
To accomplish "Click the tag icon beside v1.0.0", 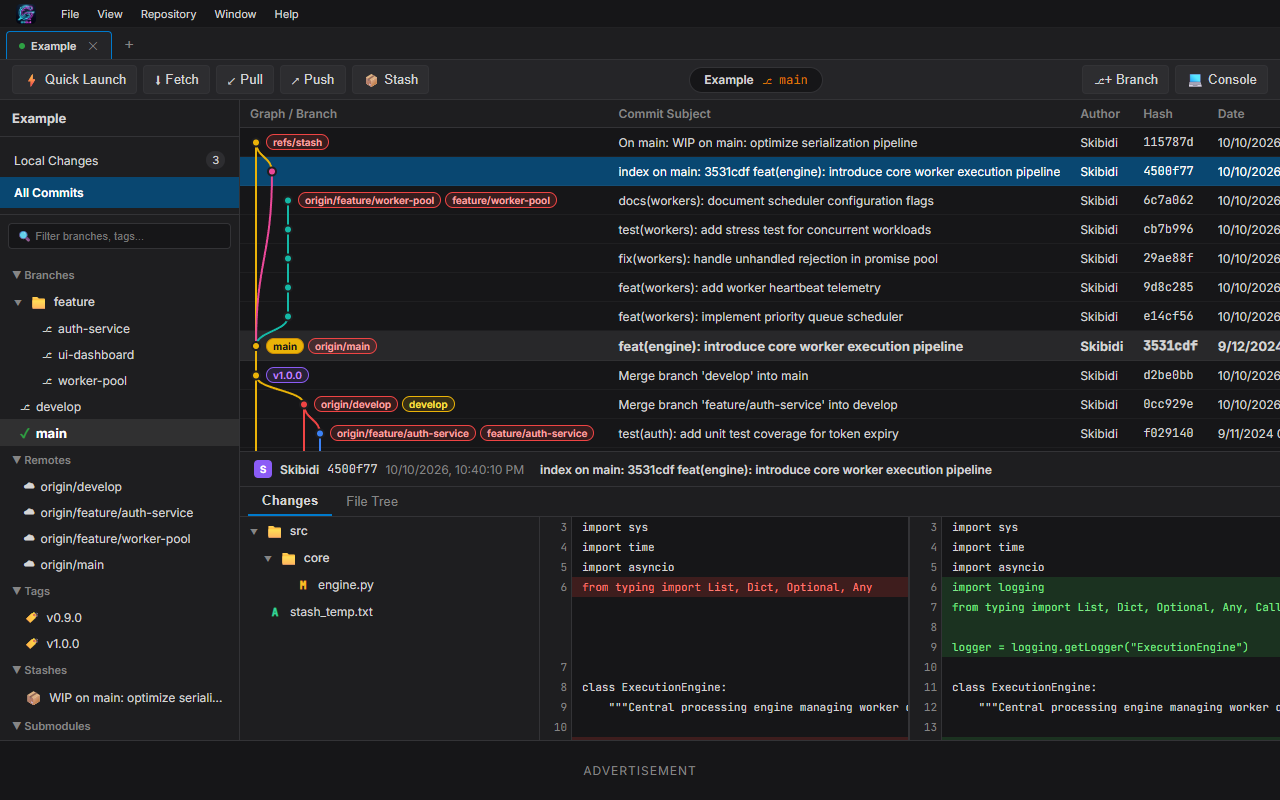I will pos(31,644).
